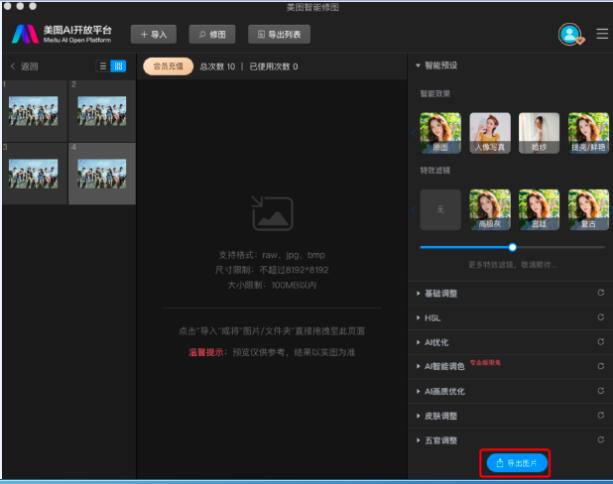Reset the HSL section with refresh icon
613x484 pixels.
600,318
